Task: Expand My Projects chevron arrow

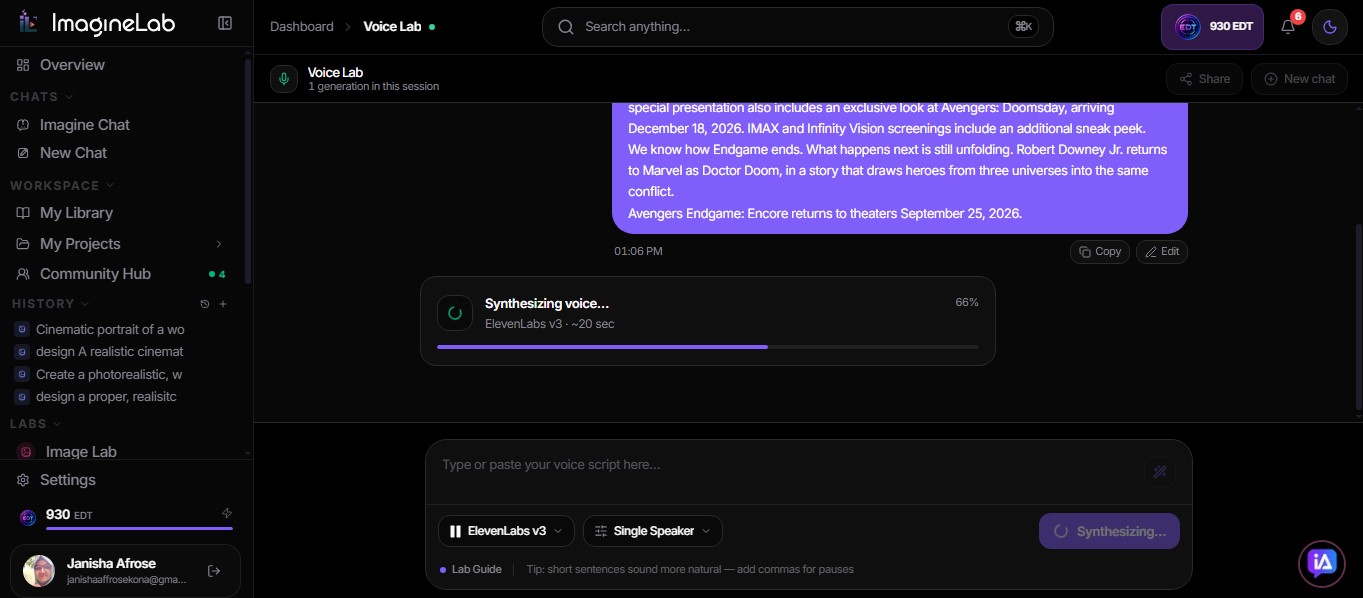Action: (219, 244)
